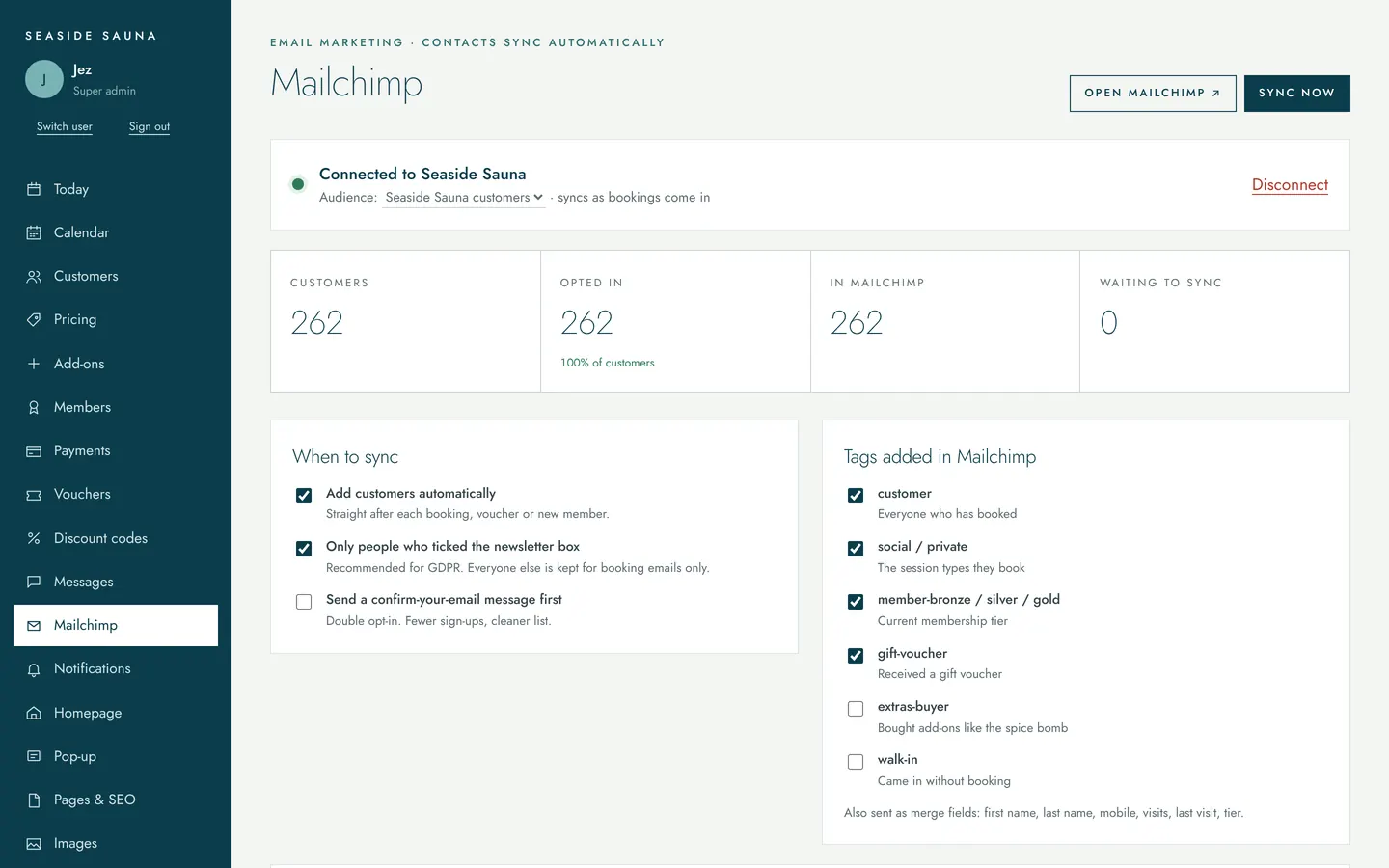Screen dimensions: 1389x868
Task: Click the Waiting to sync stat card
Action: coord(1214,321)
